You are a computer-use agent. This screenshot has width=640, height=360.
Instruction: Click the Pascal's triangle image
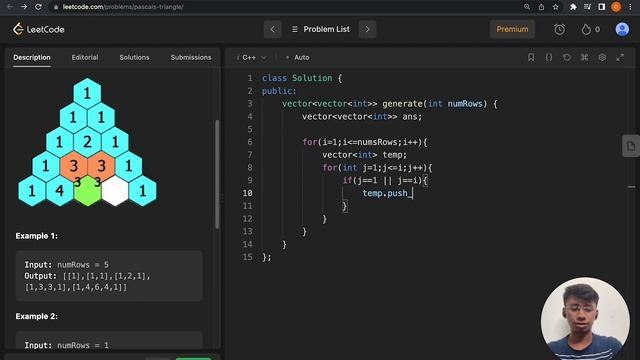point(87,142)
